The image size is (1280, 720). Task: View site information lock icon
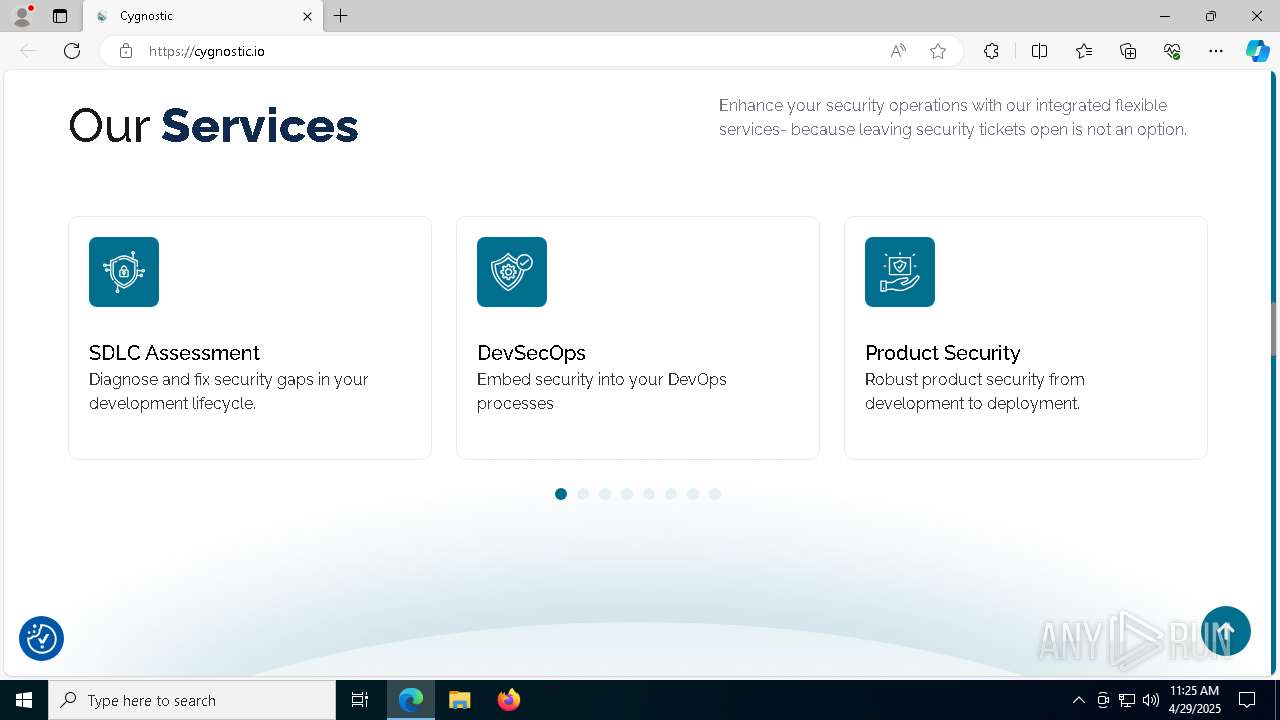tap(126, 51)
